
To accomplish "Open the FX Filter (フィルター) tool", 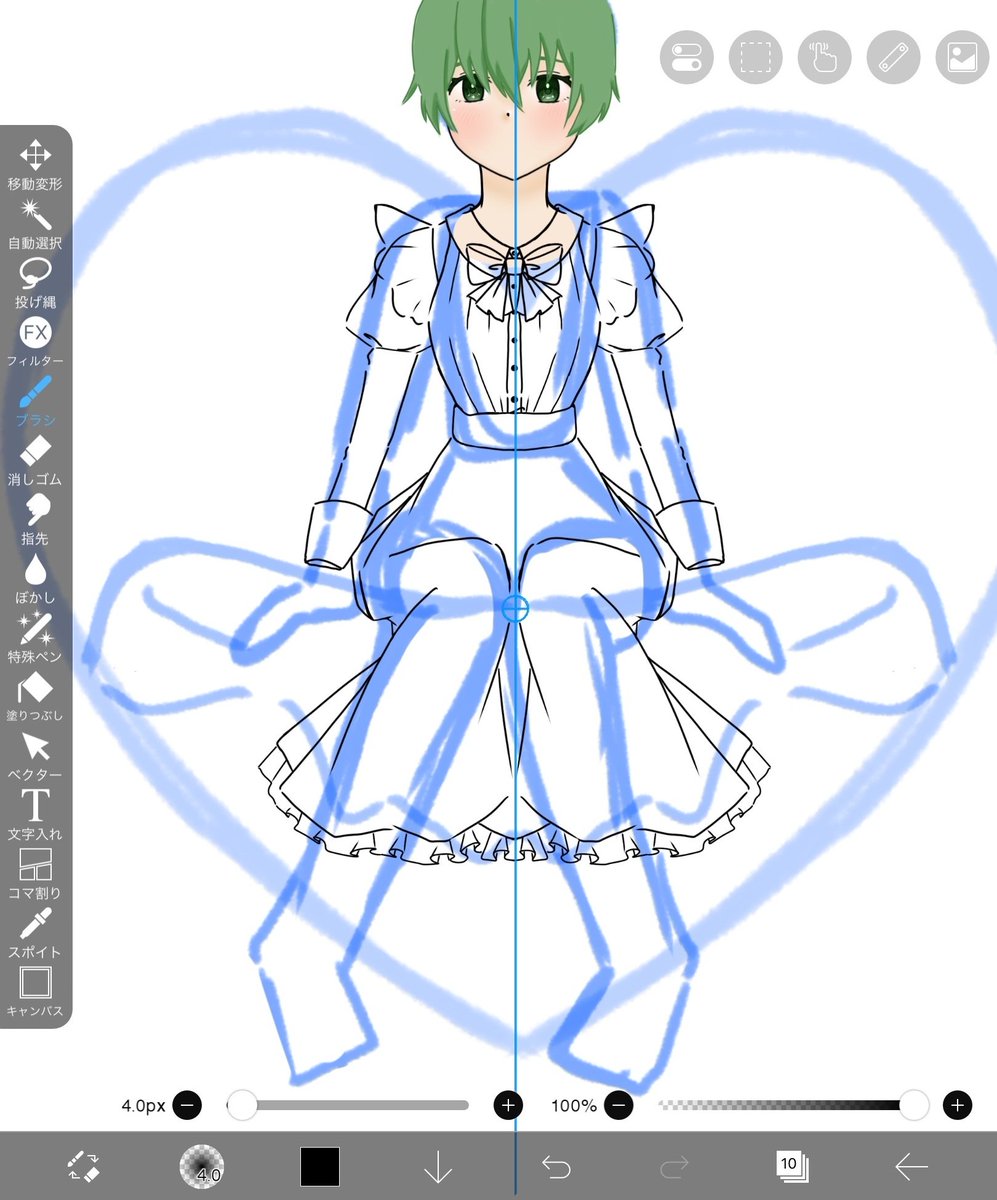I will [x=35, y=342].
